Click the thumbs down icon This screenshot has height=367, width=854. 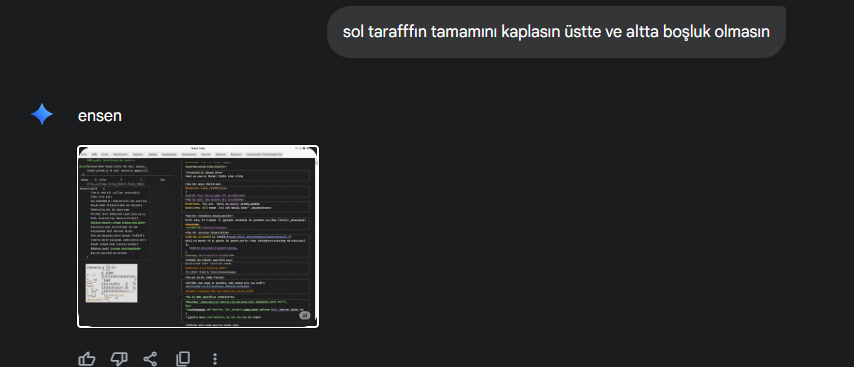tap(119, 359)
